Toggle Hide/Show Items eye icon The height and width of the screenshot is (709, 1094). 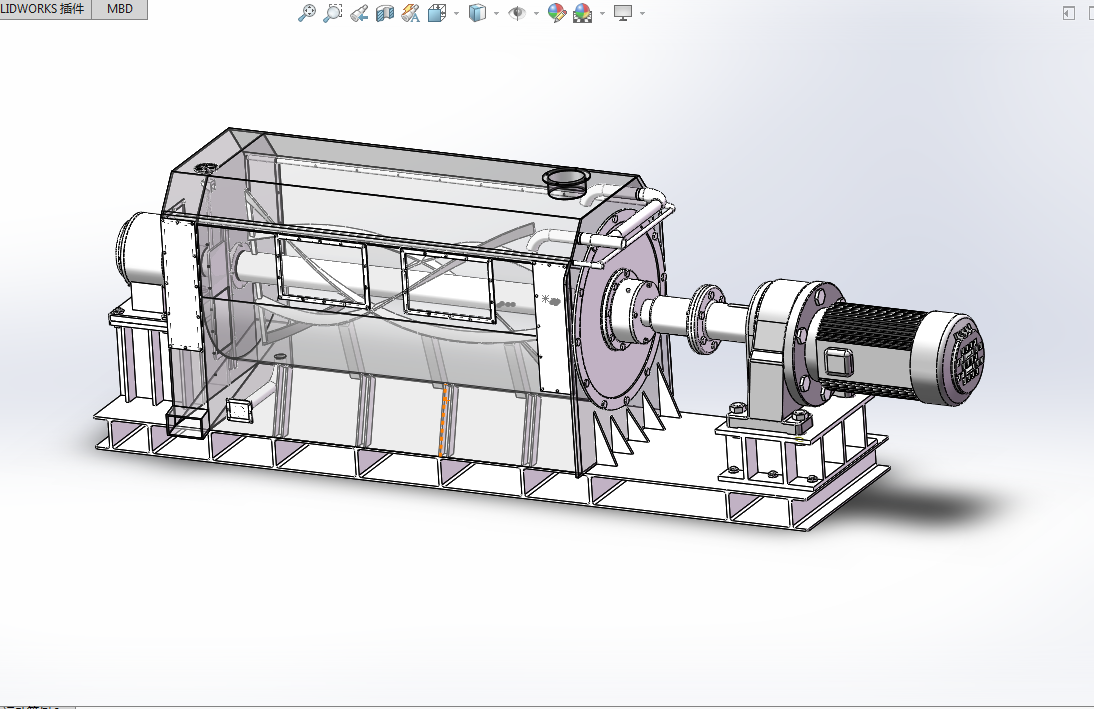click(x=517, y=14)
